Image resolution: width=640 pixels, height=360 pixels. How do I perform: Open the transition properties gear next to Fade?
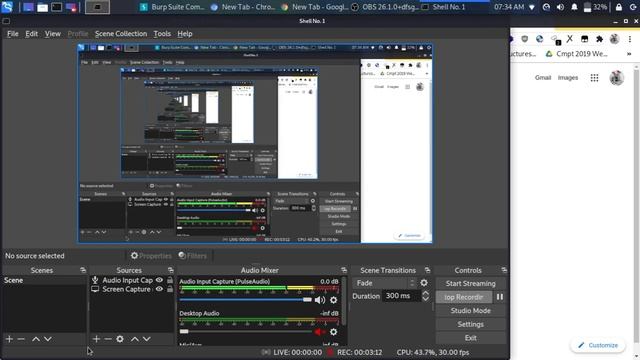424,283
